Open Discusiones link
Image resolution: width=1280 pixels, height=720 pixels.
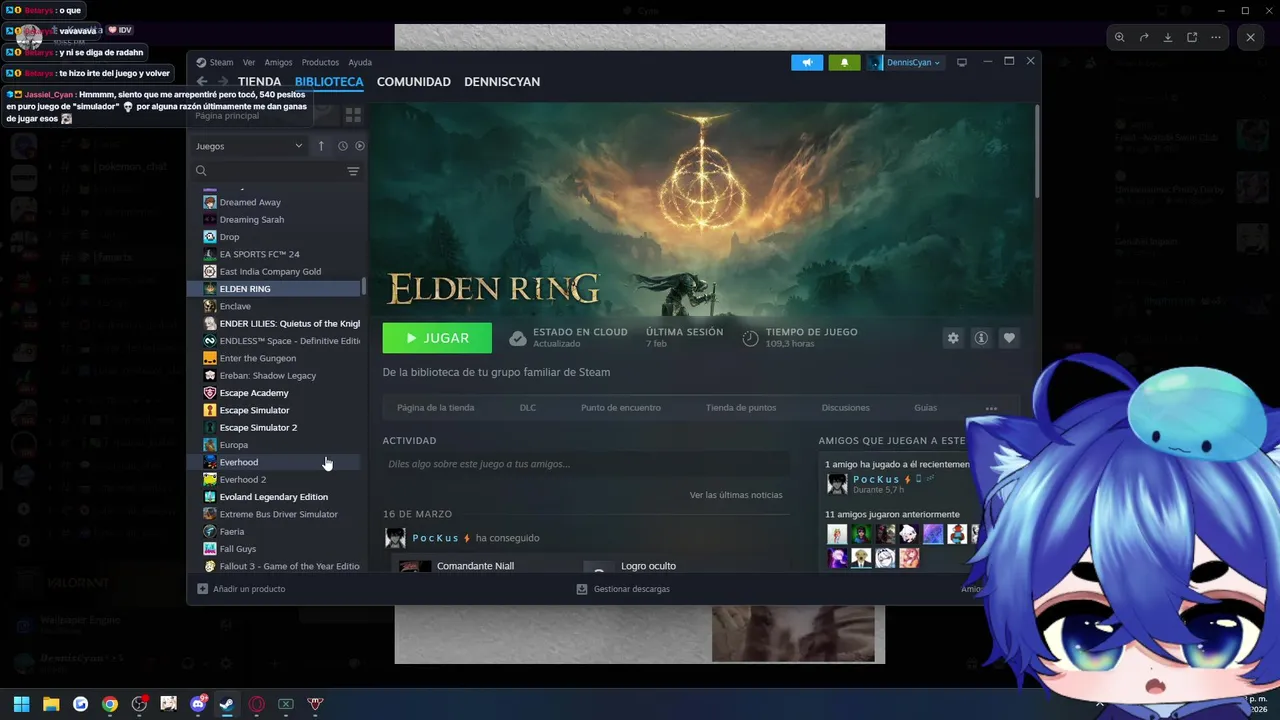(x=846, y=408)
